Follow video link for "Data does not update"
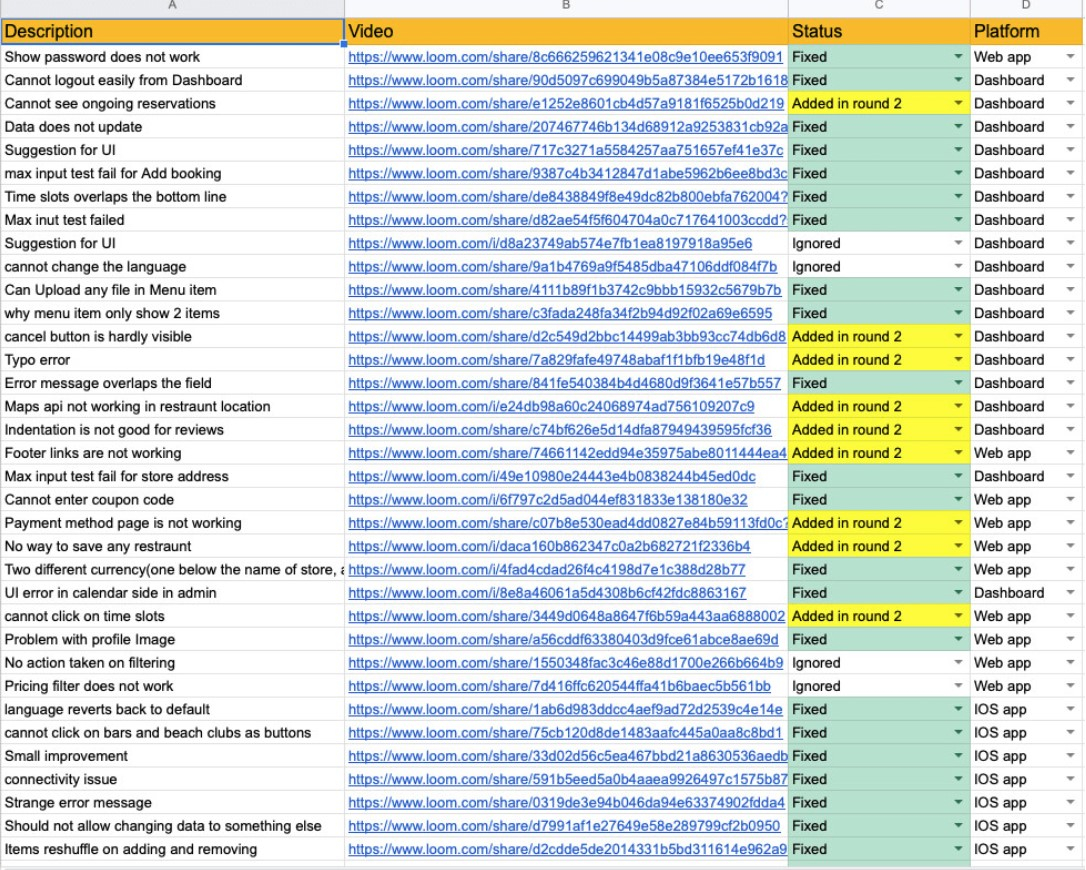This screenshot has height=870, width=1086. tap(567, 127)
